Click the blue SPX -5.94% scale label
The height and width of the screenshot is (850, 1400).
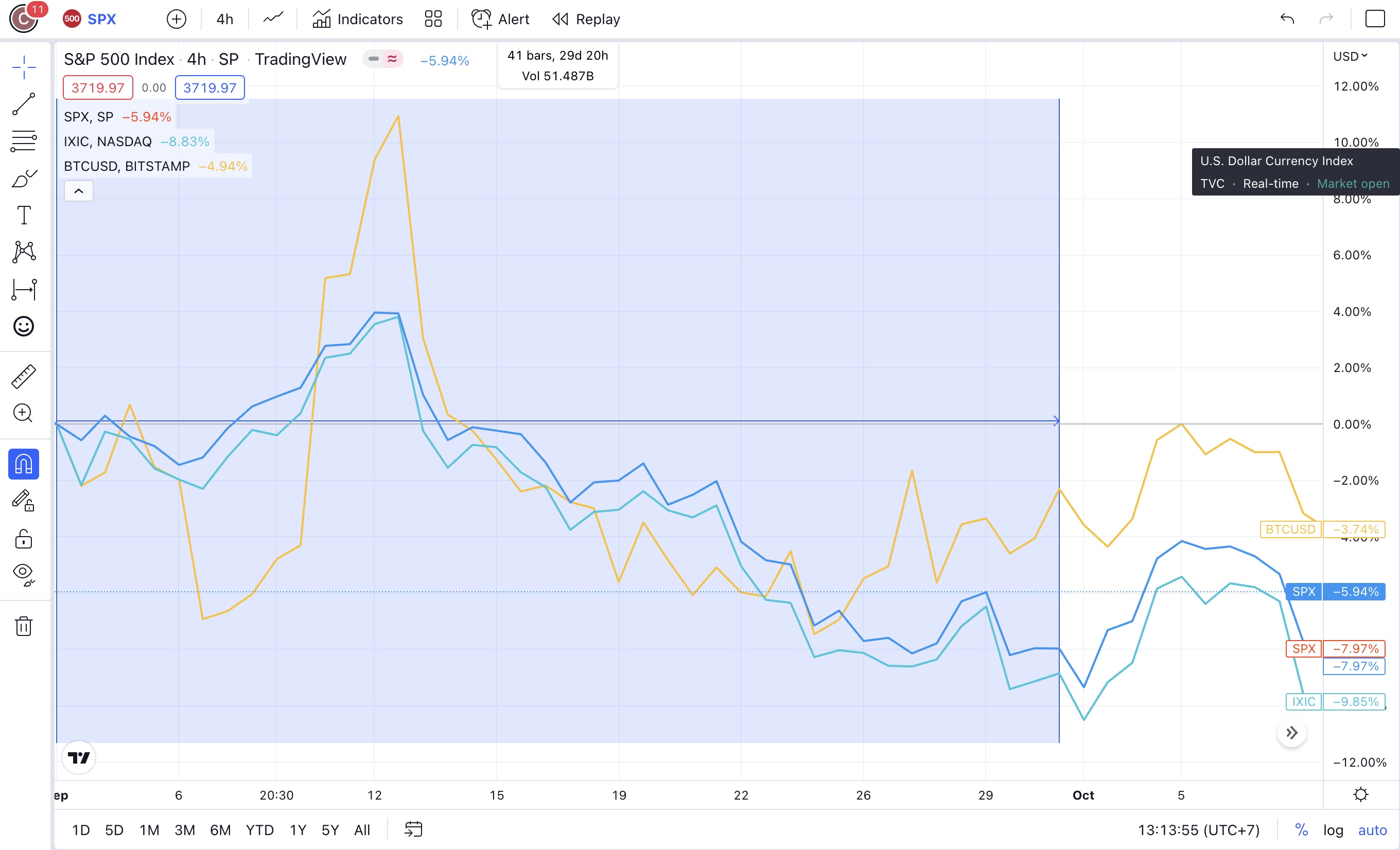[1335, 592]
